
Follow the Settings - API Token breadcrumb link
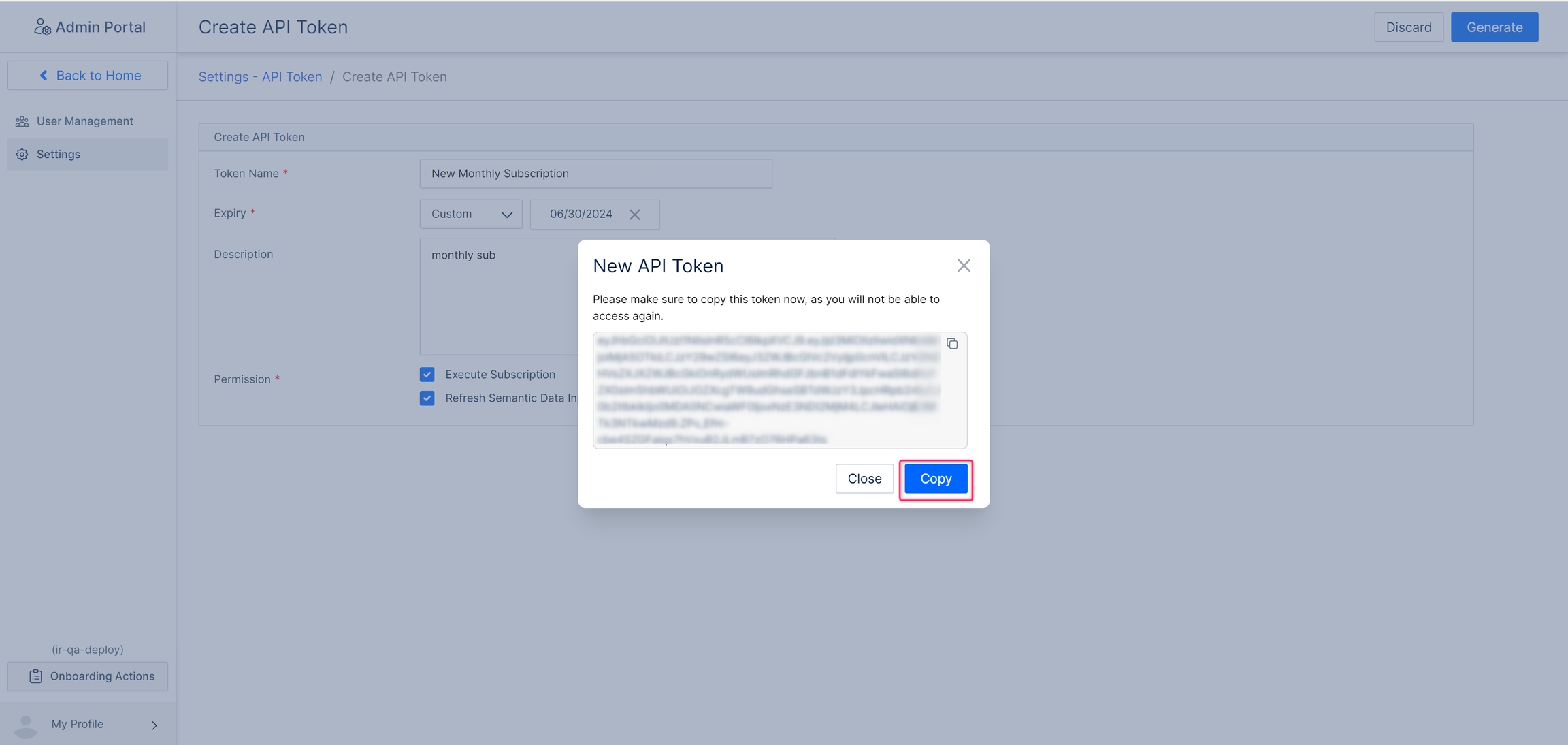click(260, 77)
